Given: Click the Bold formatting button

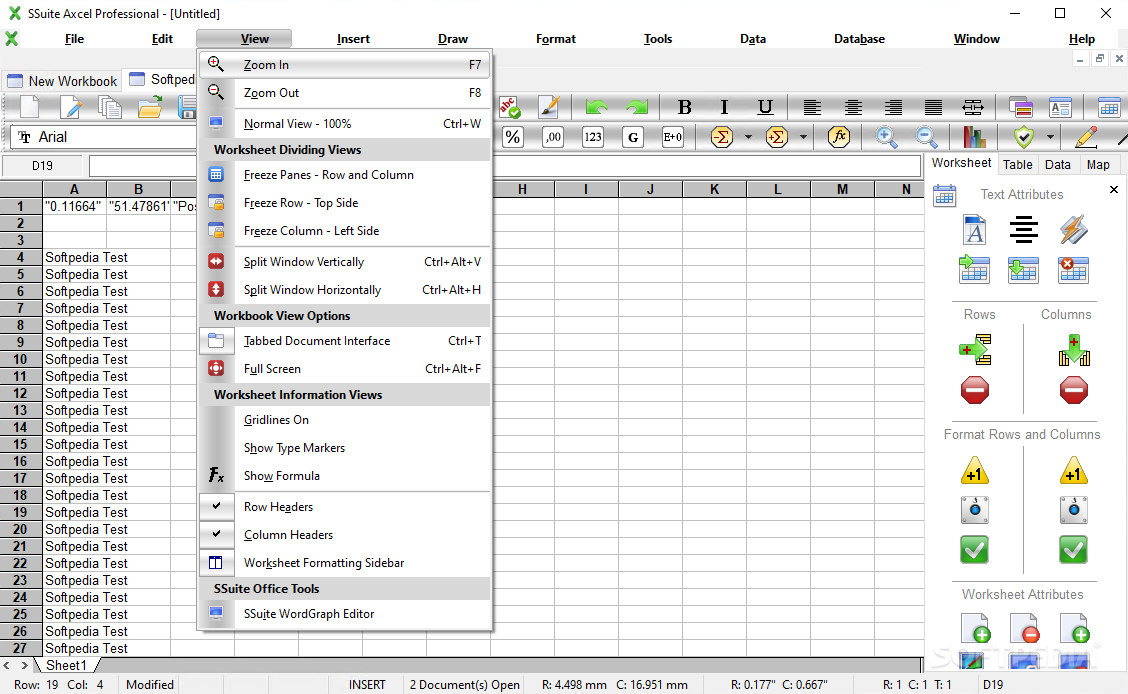Looking at the screenshot, I should 684,107.
